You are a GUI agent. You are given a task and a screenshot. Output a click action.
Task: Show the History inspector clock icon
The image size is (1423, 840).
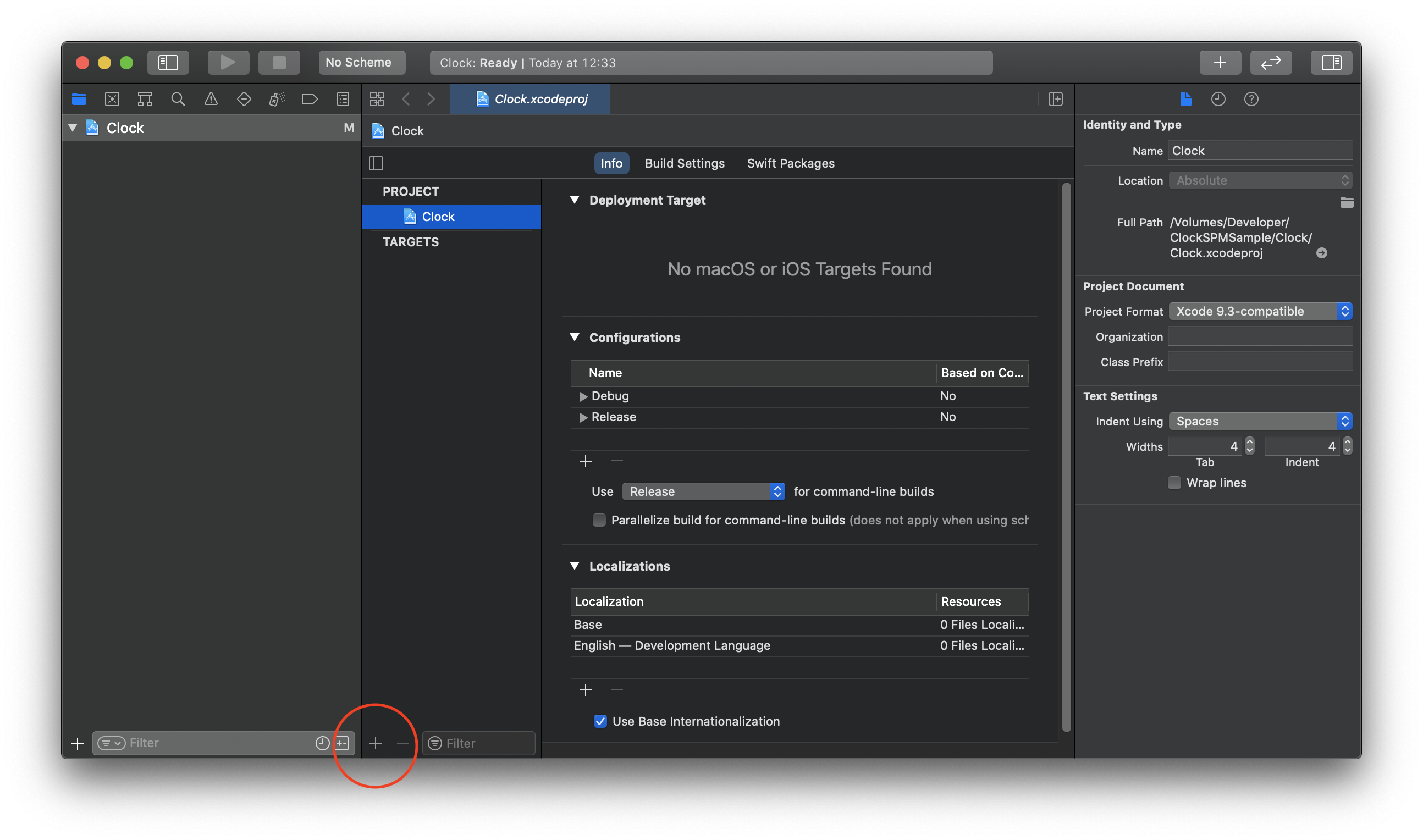[1218, 99]
